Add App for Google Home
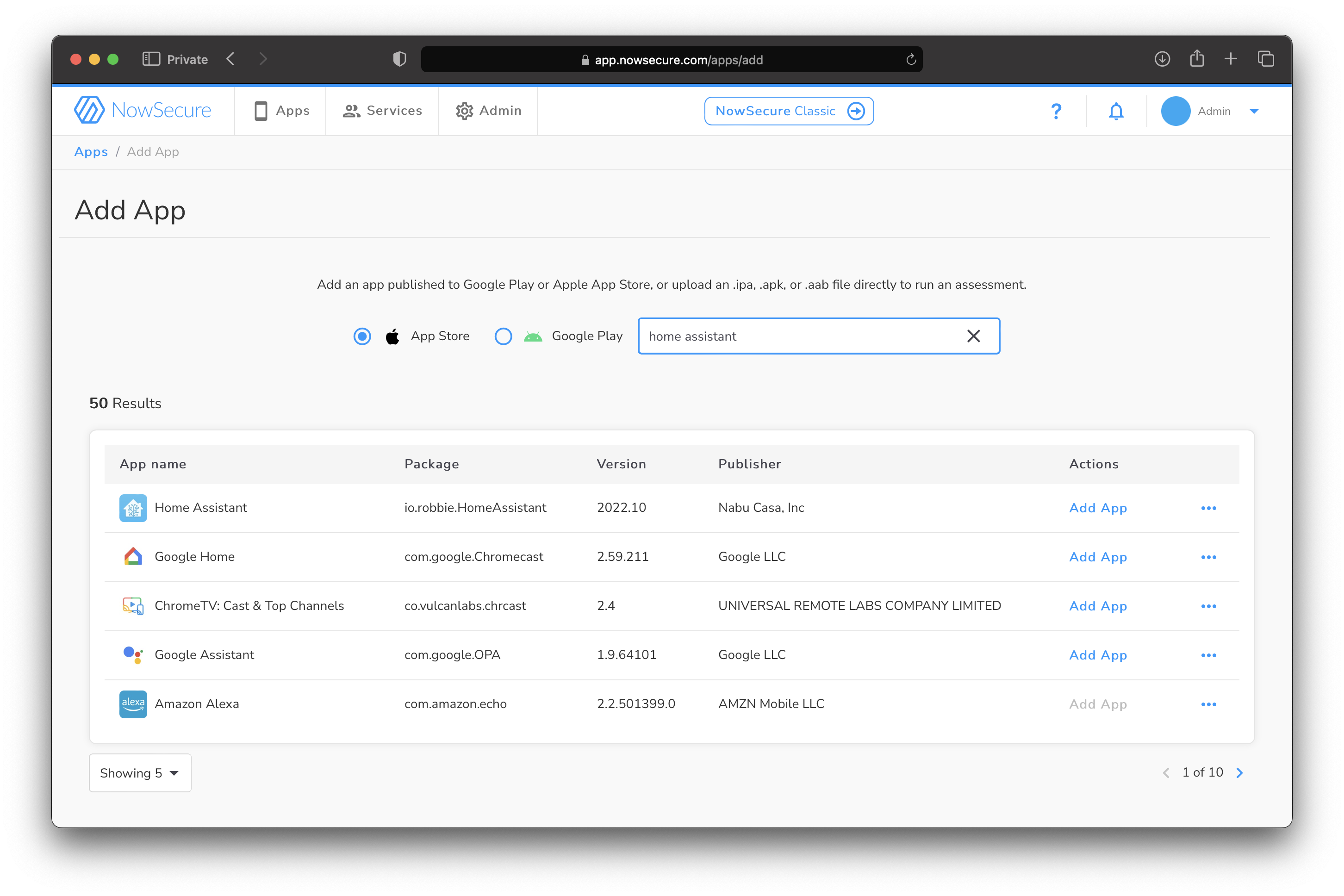 pyautogui.click(x=1098, y=557)
